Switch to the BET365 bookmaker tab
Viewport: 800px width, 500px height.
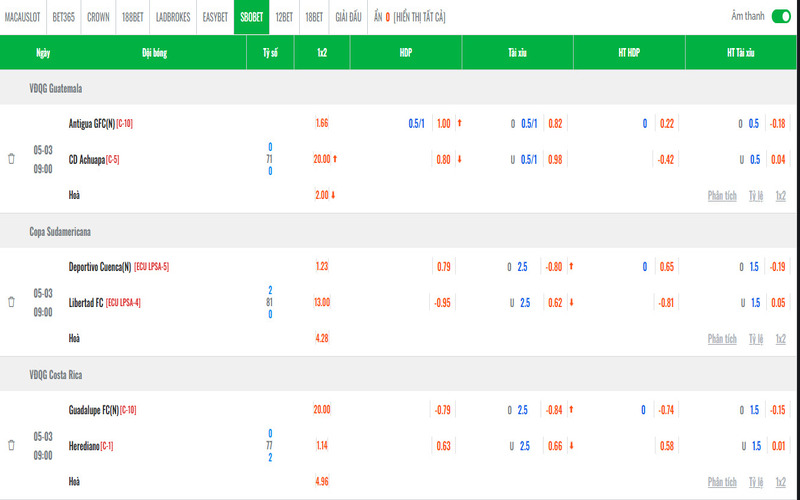(64, 17)
